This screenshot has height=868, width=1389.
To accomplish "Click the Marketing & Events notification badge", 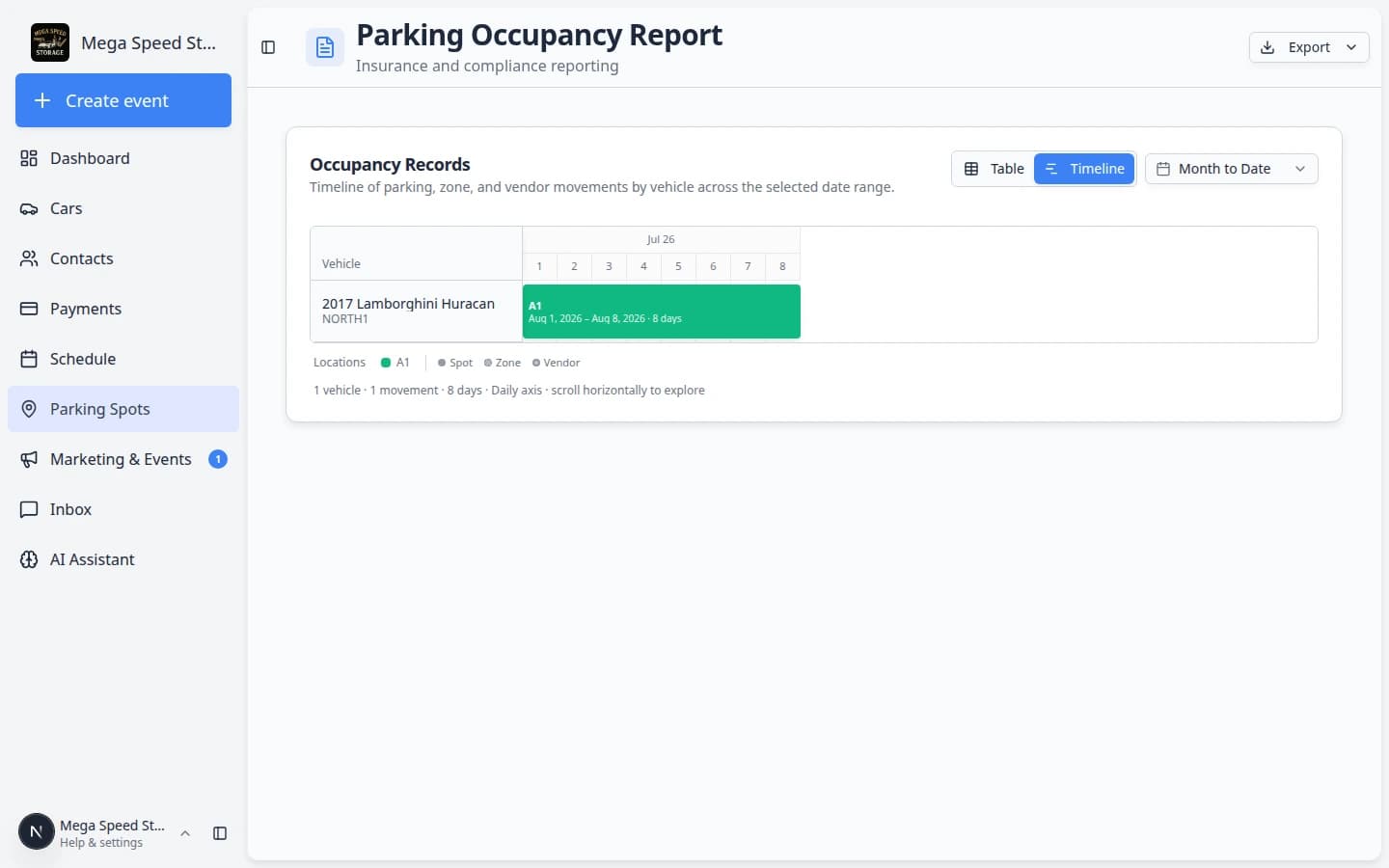I will coord(218,459).
